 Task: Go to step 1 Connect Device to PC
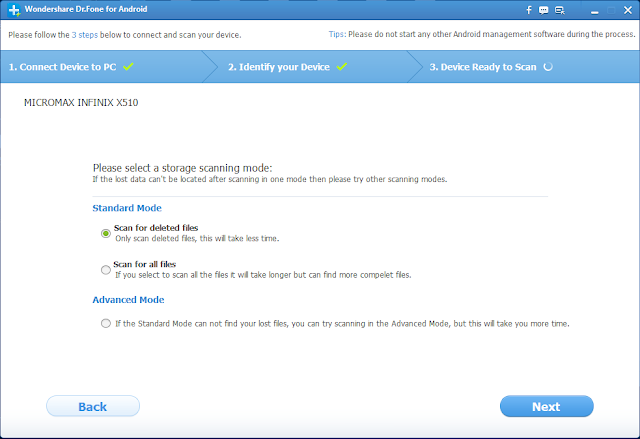[62, 67]
